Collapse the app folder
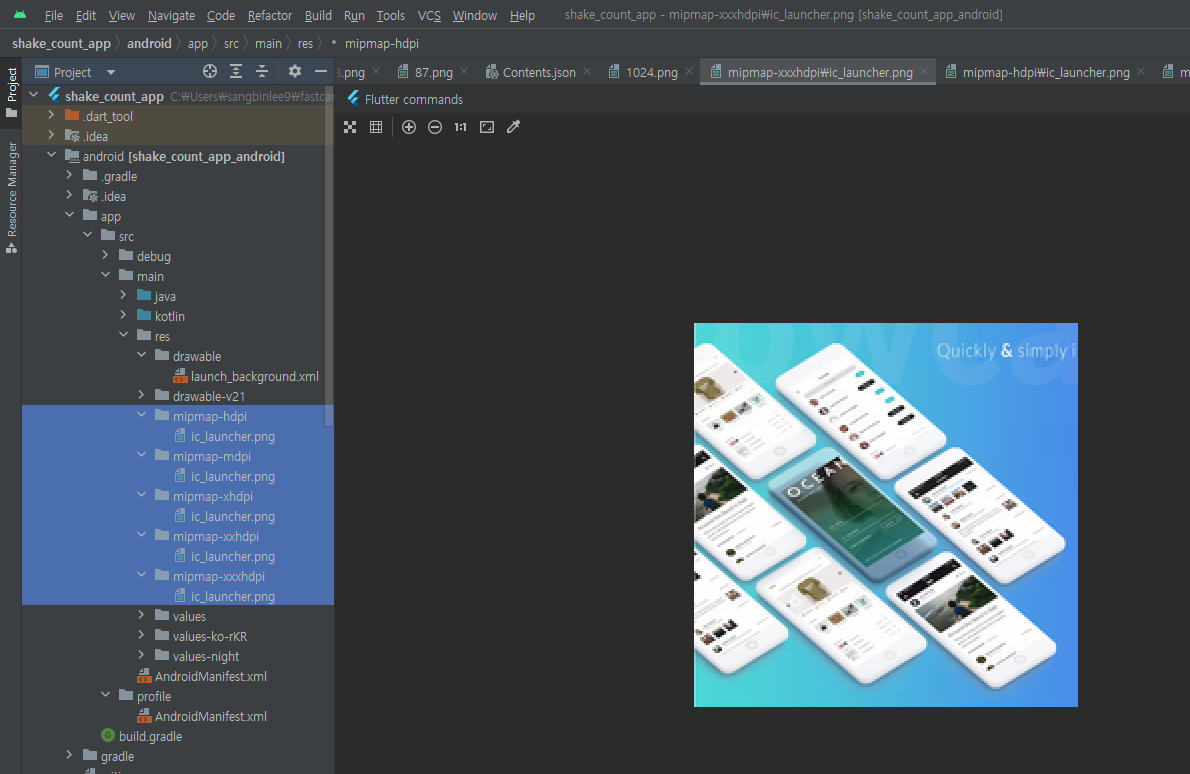Screen dimensions: 1190x774 point(70,215)
